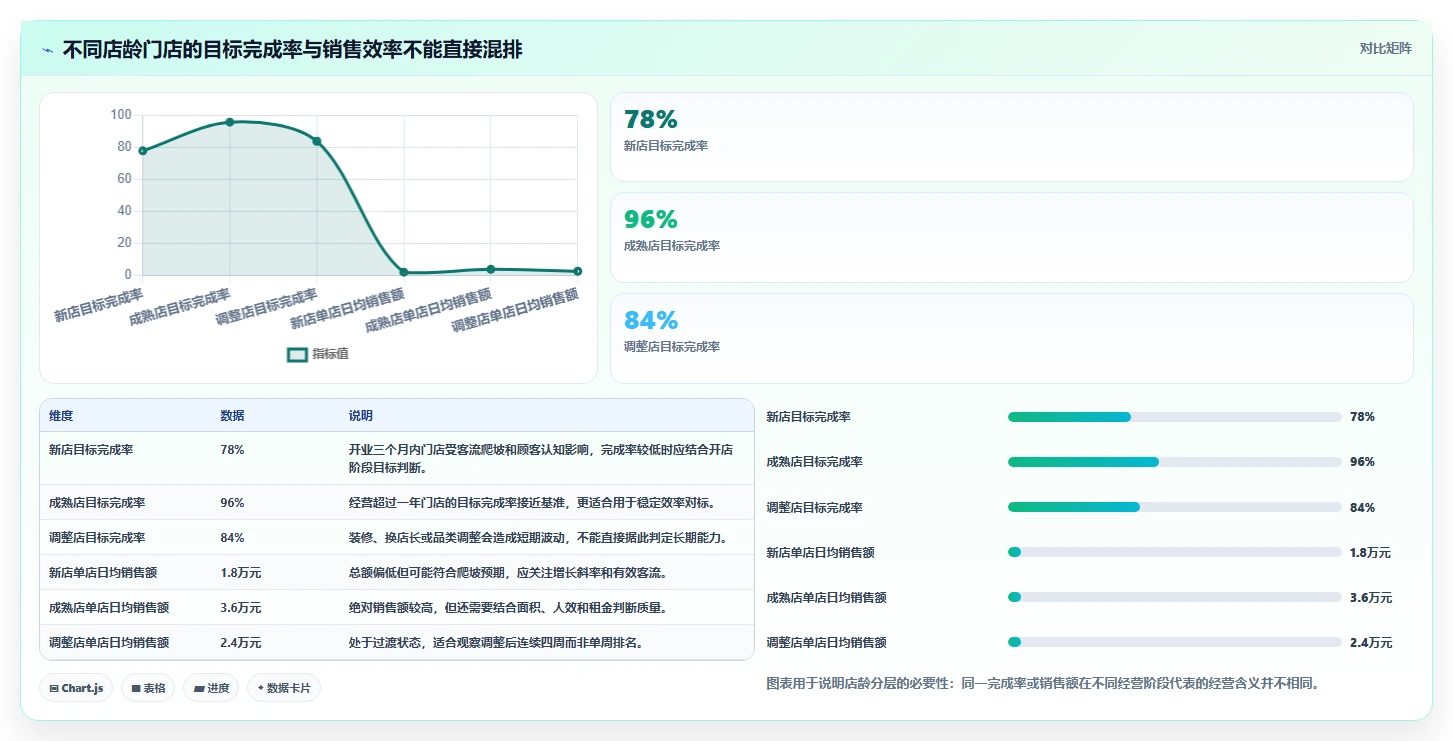1453x741 pixels.
Task: Click the chart point for 新店单店日均销售额
Action: (404, 272)
